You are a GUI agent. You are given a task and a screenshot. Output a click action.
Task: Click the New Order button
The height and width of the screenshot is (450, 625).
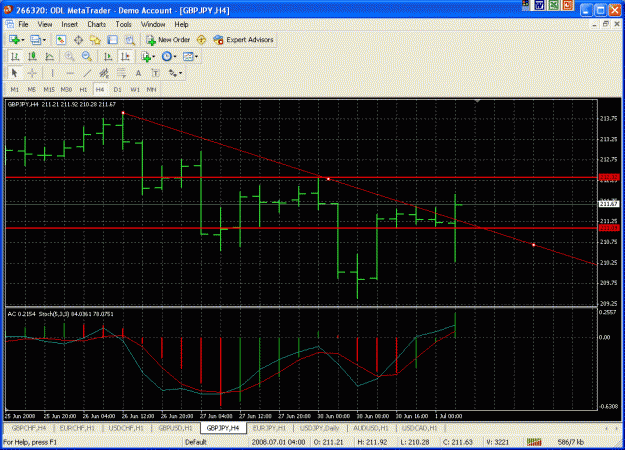click(x=168, y=40)
